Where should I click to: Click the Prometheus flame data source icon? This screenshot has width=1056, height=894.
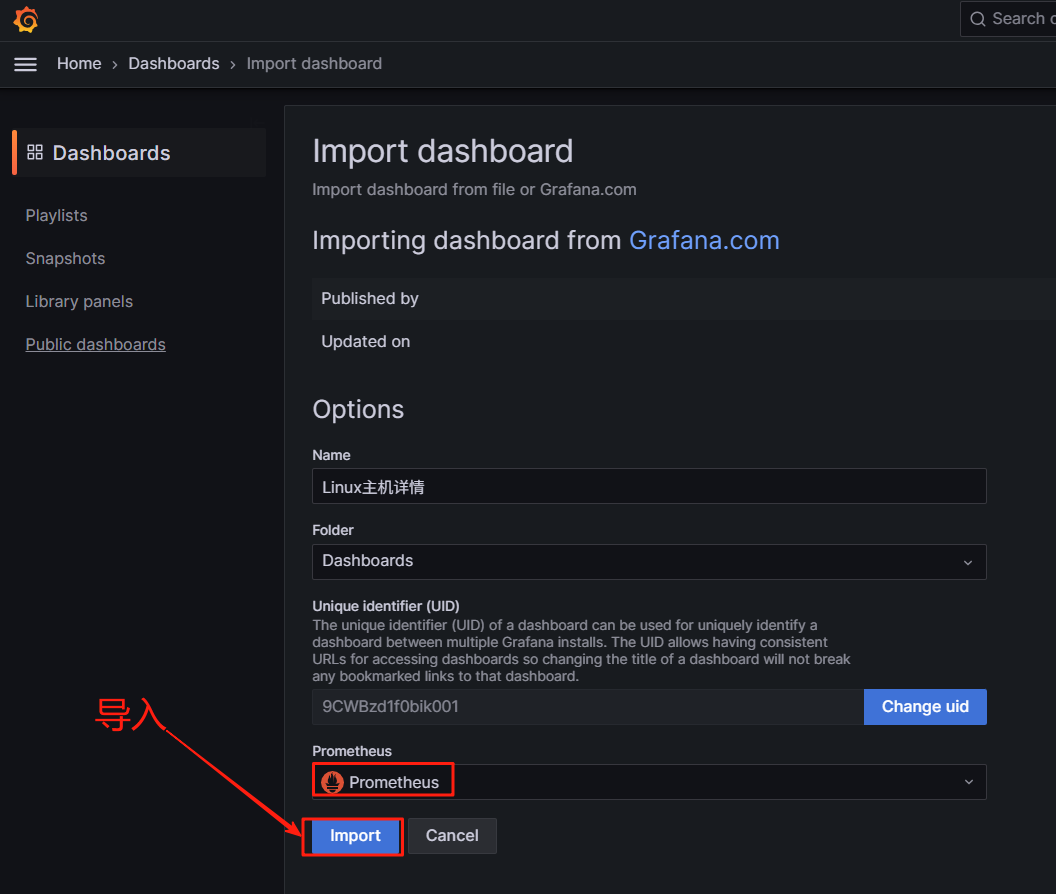click(x=332, y=782)
